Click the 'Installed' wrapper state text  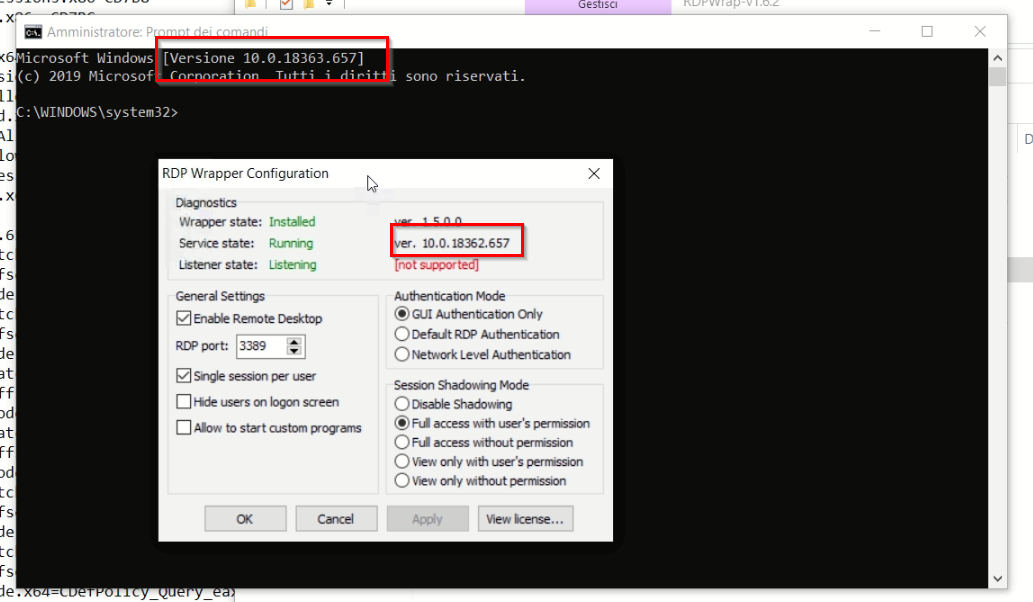292,221
